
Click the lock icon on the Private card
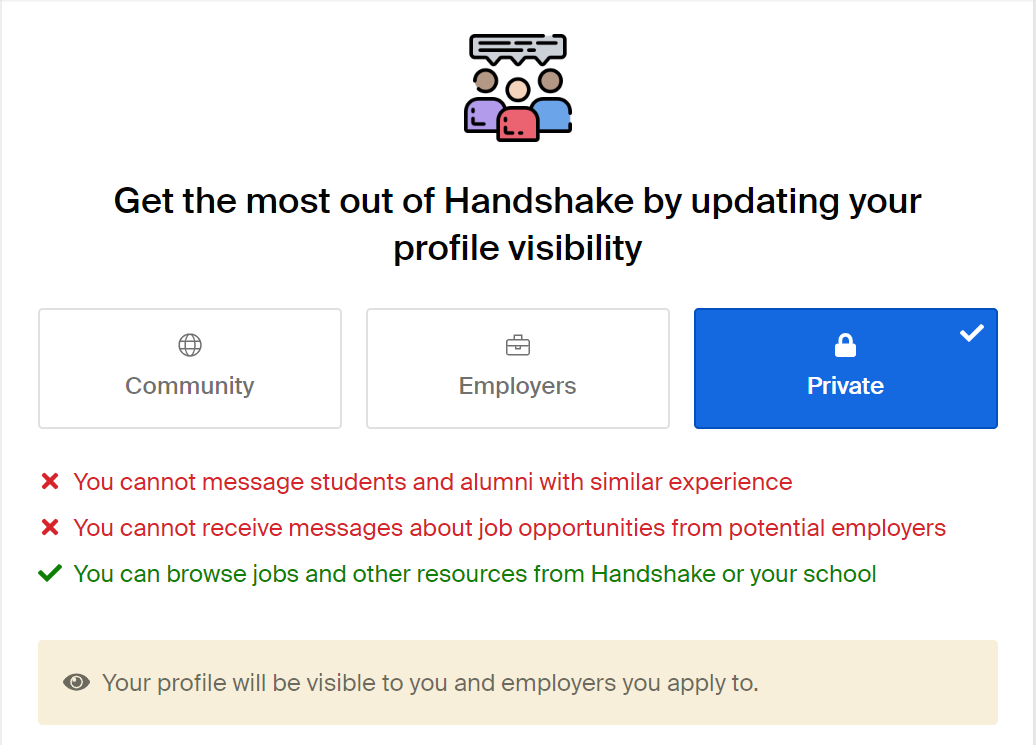point(845,344)
